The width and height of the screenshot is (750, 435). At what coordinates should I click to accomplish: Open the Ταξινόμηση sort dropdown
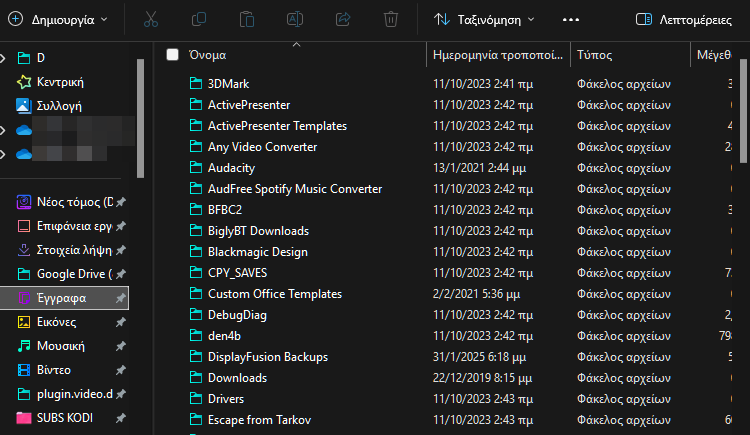484,20
